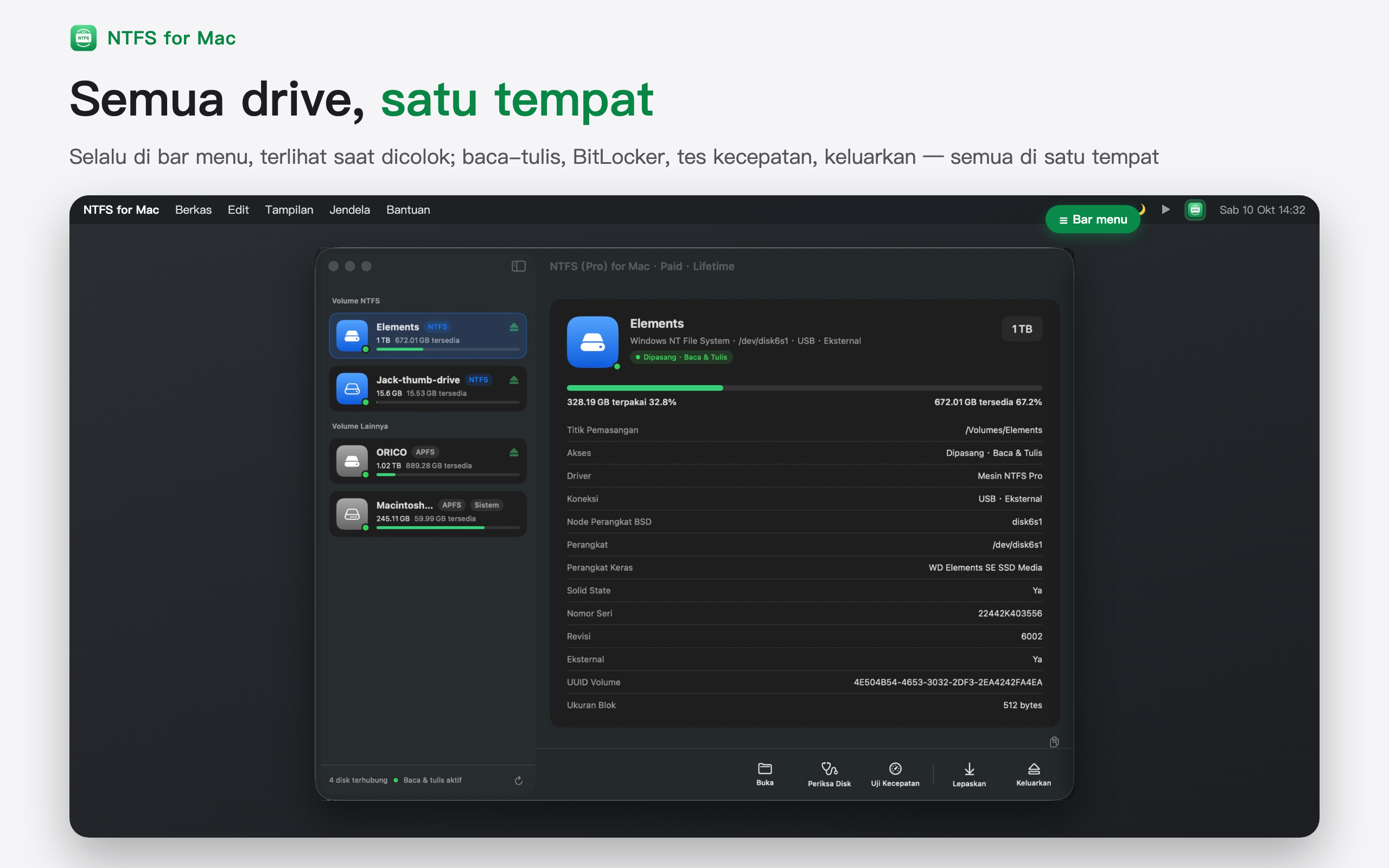Click the /Volumes/Elements mount point
Viewport: 1389px width, 868px height.
pyautogui.click(x=1003, y=430)
